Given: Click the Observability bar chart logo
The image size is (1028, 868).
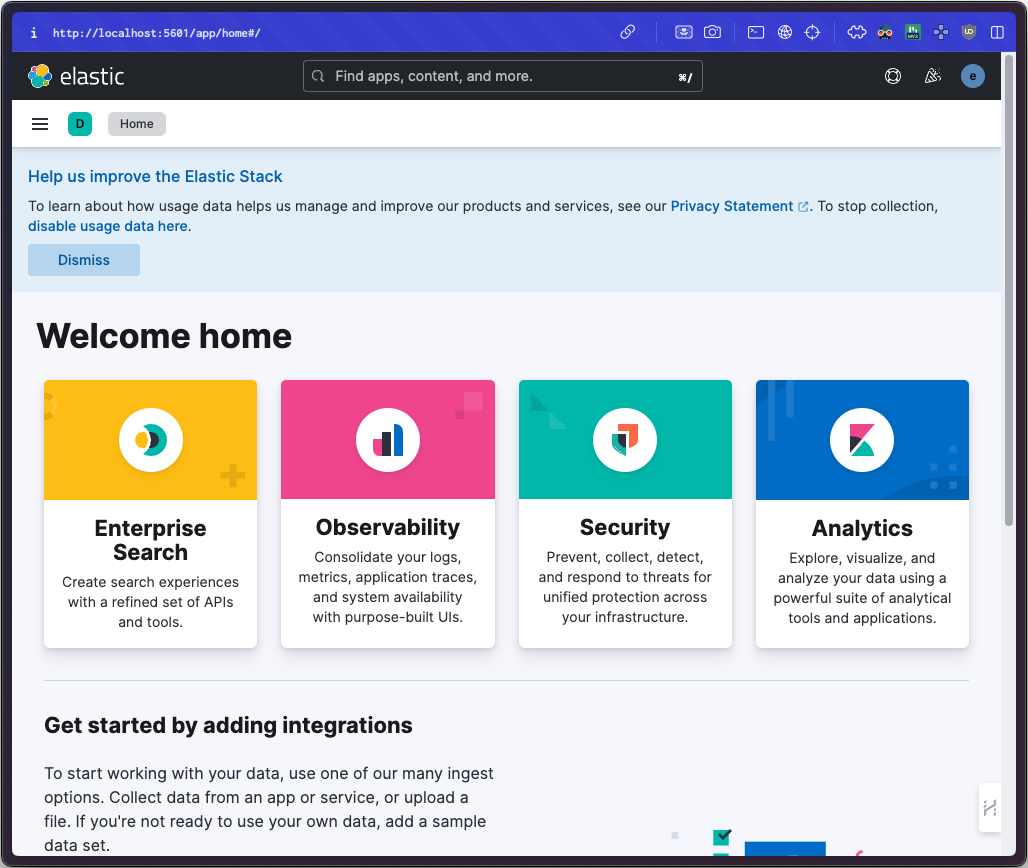Looking at the screenshot, I should click(388, 440).
